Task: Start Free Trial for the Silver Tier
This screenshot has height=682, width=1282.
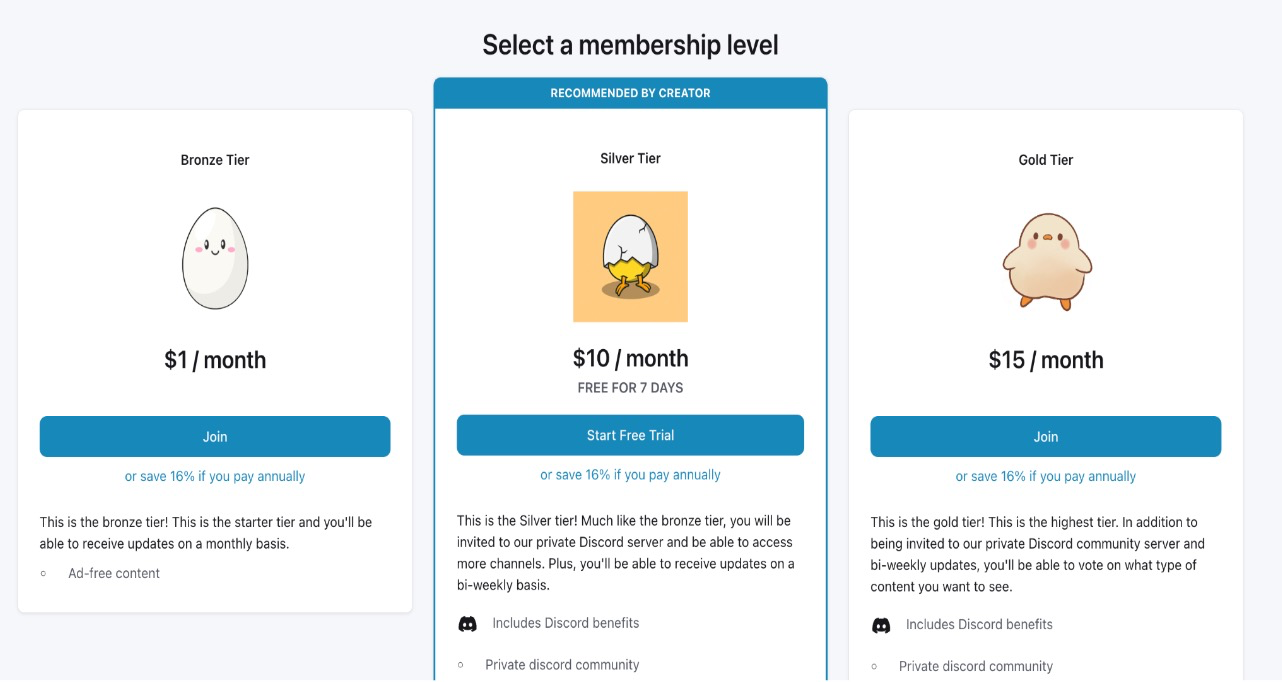Action: [x=630, y=435]
